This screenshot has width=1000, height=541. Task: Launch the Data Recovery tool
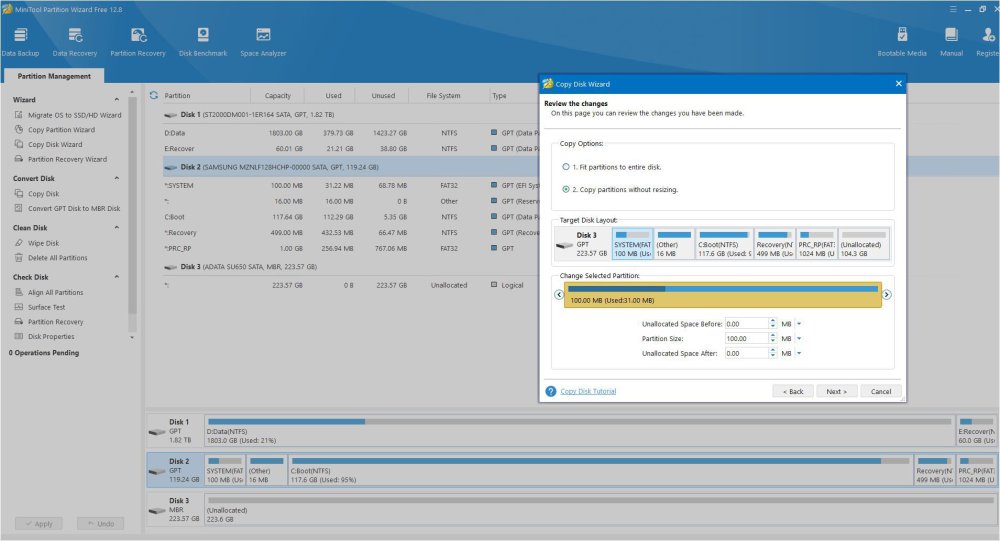point(75,40)
